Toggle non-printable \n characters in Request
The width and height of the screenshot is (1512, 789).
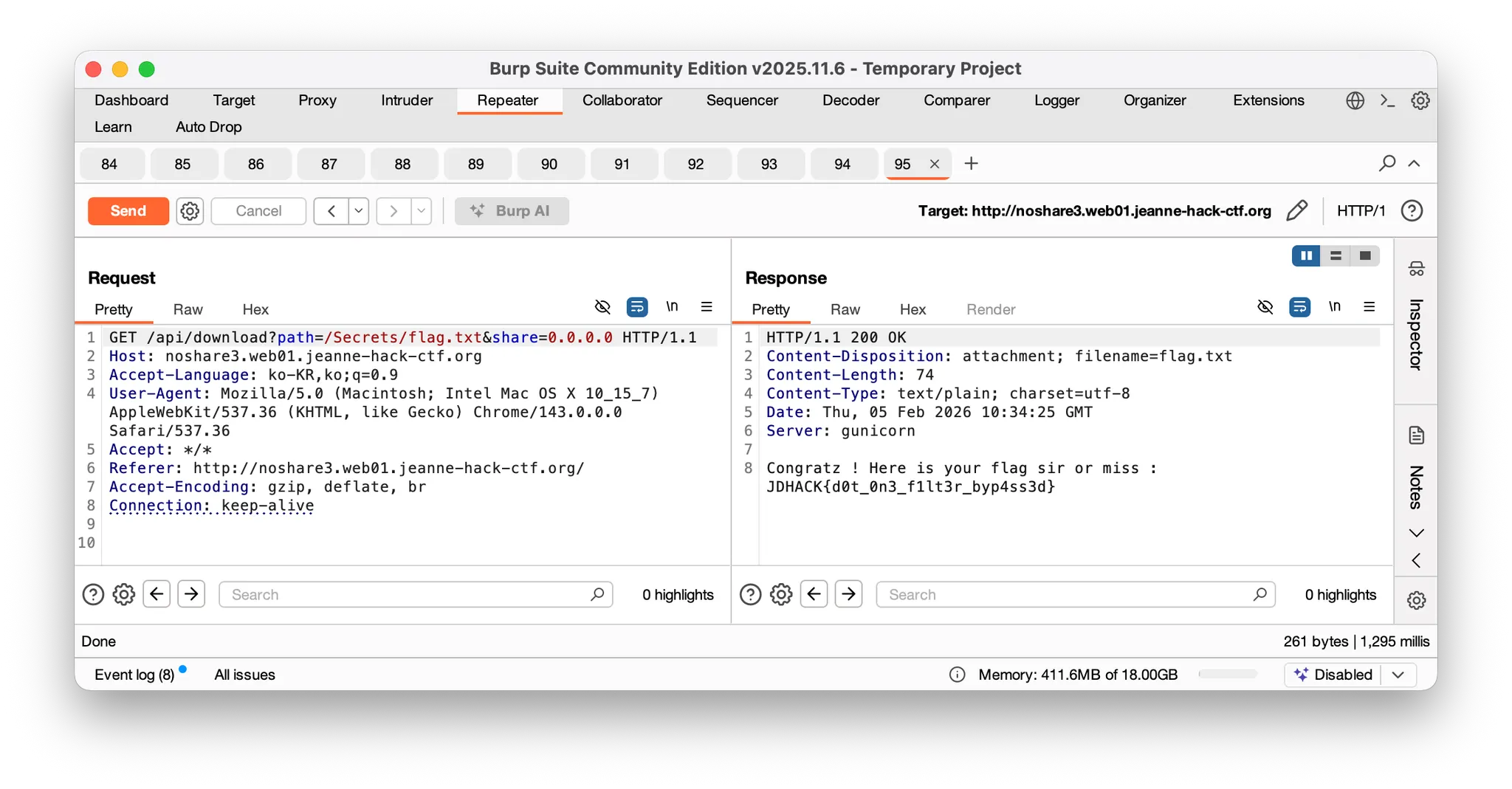click(x=672, y=306)
